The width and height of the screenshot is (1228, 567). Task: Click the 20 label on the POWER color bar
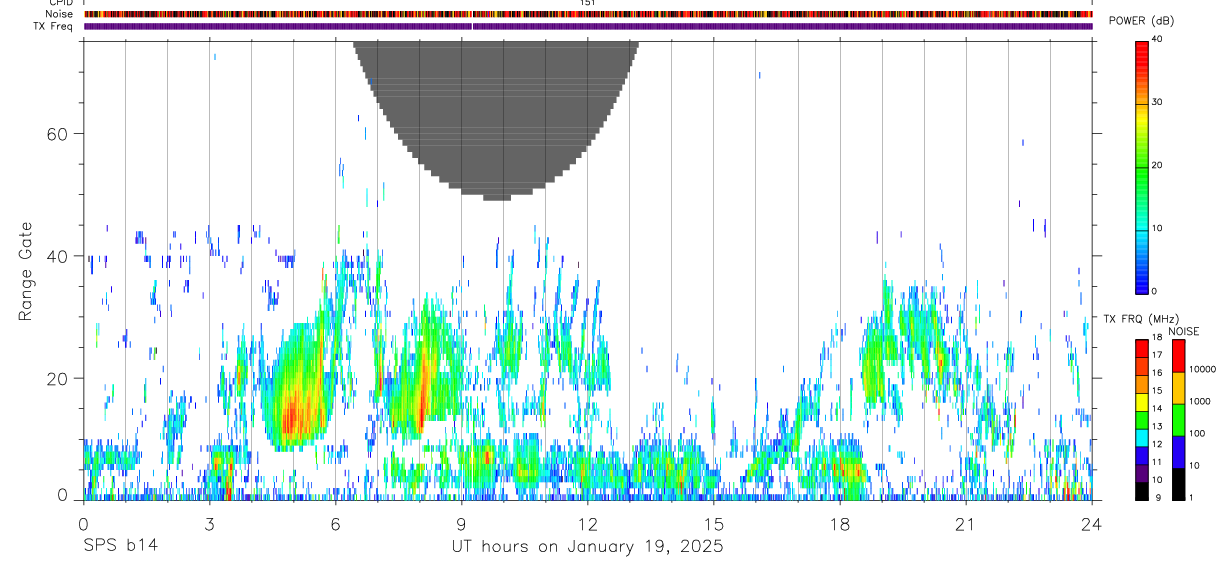(1158, 166)
